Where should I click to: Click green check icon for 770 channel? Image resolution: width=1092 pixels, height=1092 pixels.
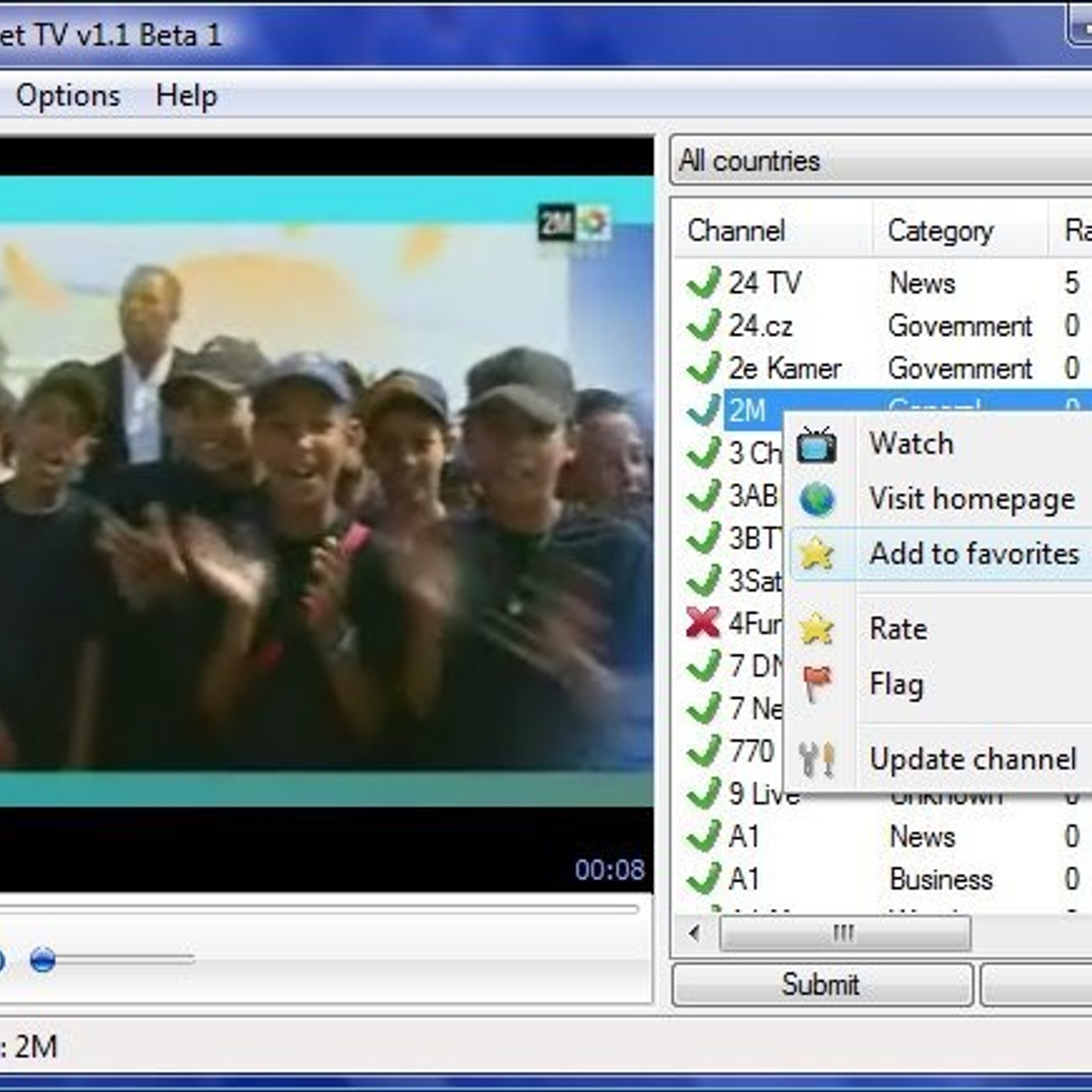pos(703,751)
